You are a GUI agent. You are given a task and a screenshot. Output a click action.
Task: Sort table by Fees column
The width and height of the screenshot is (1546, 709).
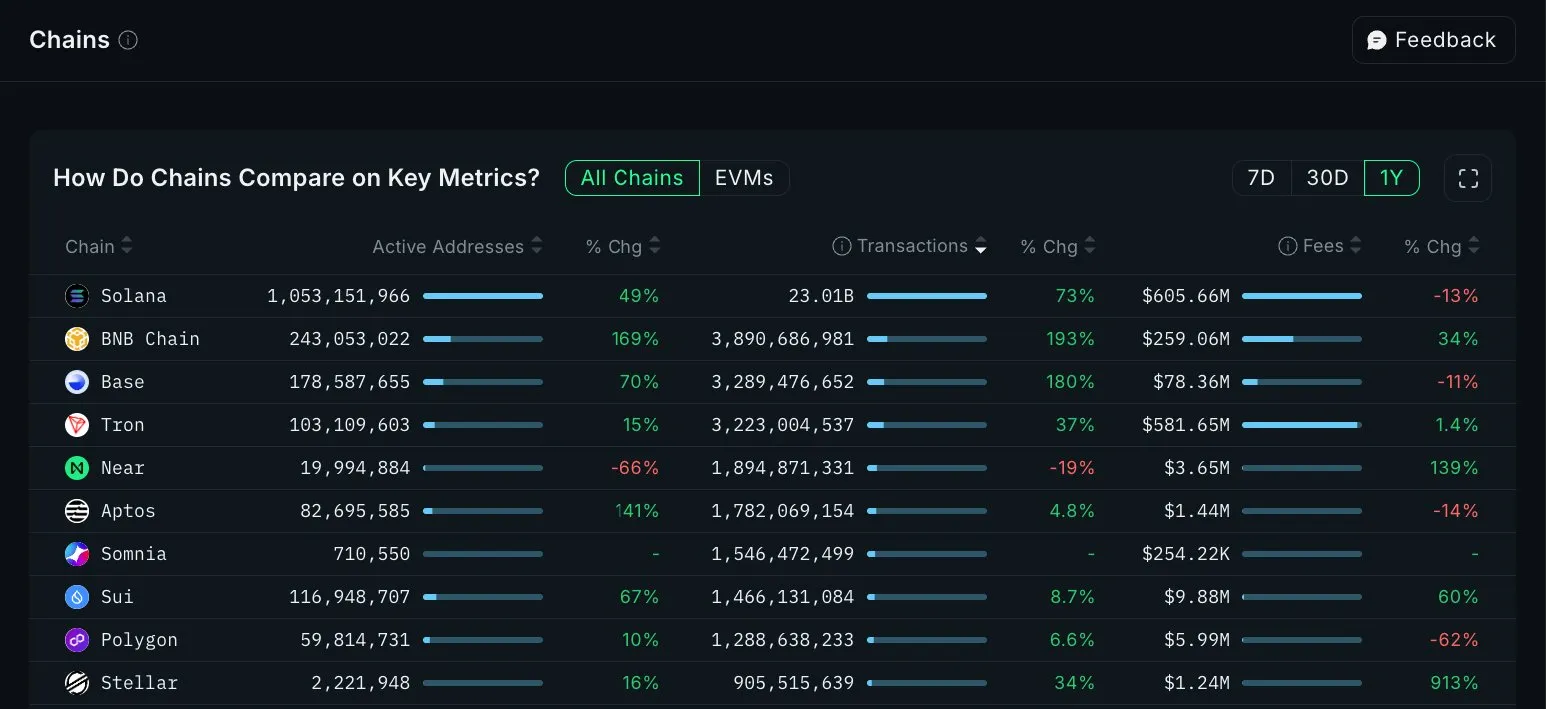point(1355,246)
